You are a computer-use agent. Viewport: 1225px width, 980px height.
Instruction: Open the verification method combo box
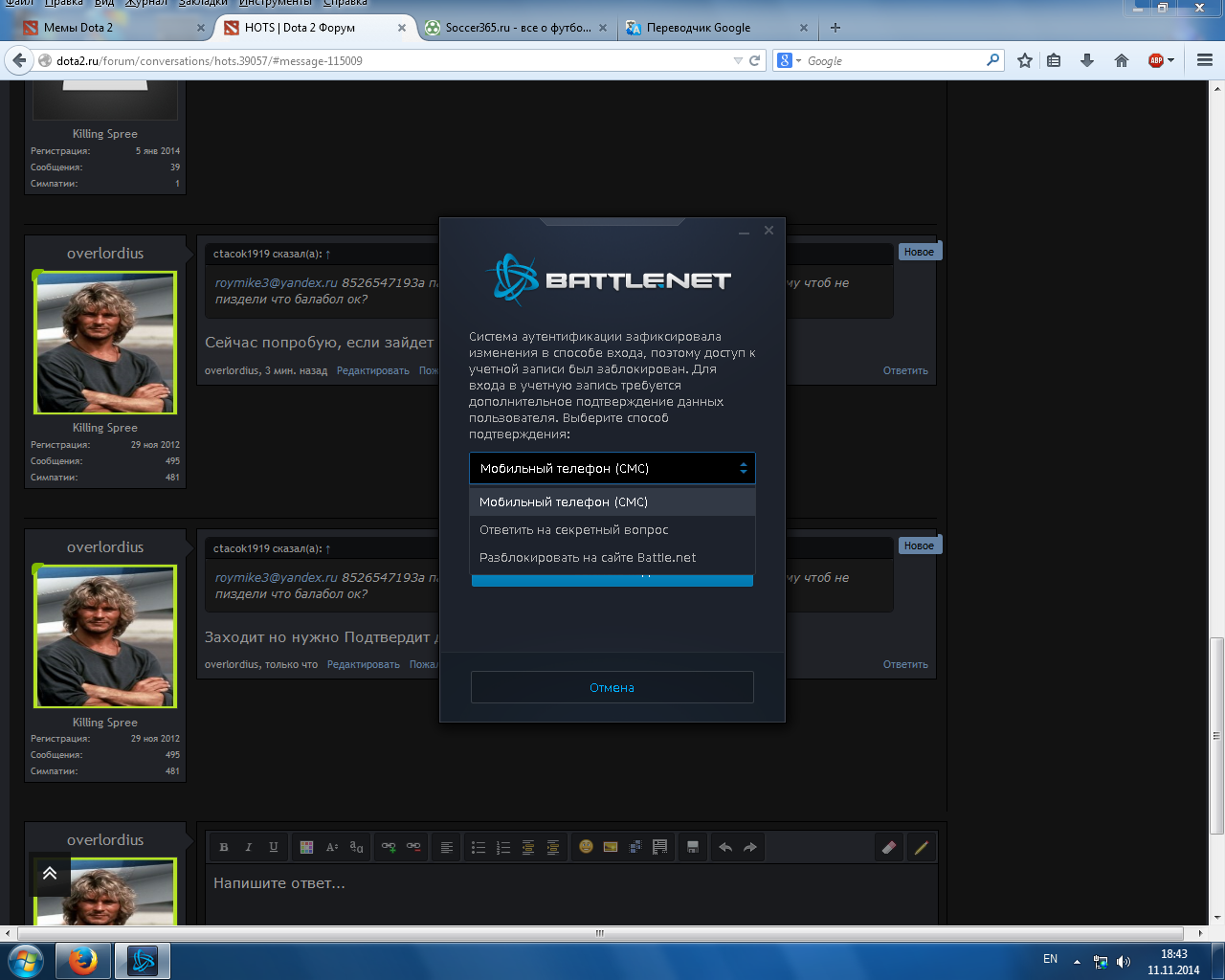[612, 468]
